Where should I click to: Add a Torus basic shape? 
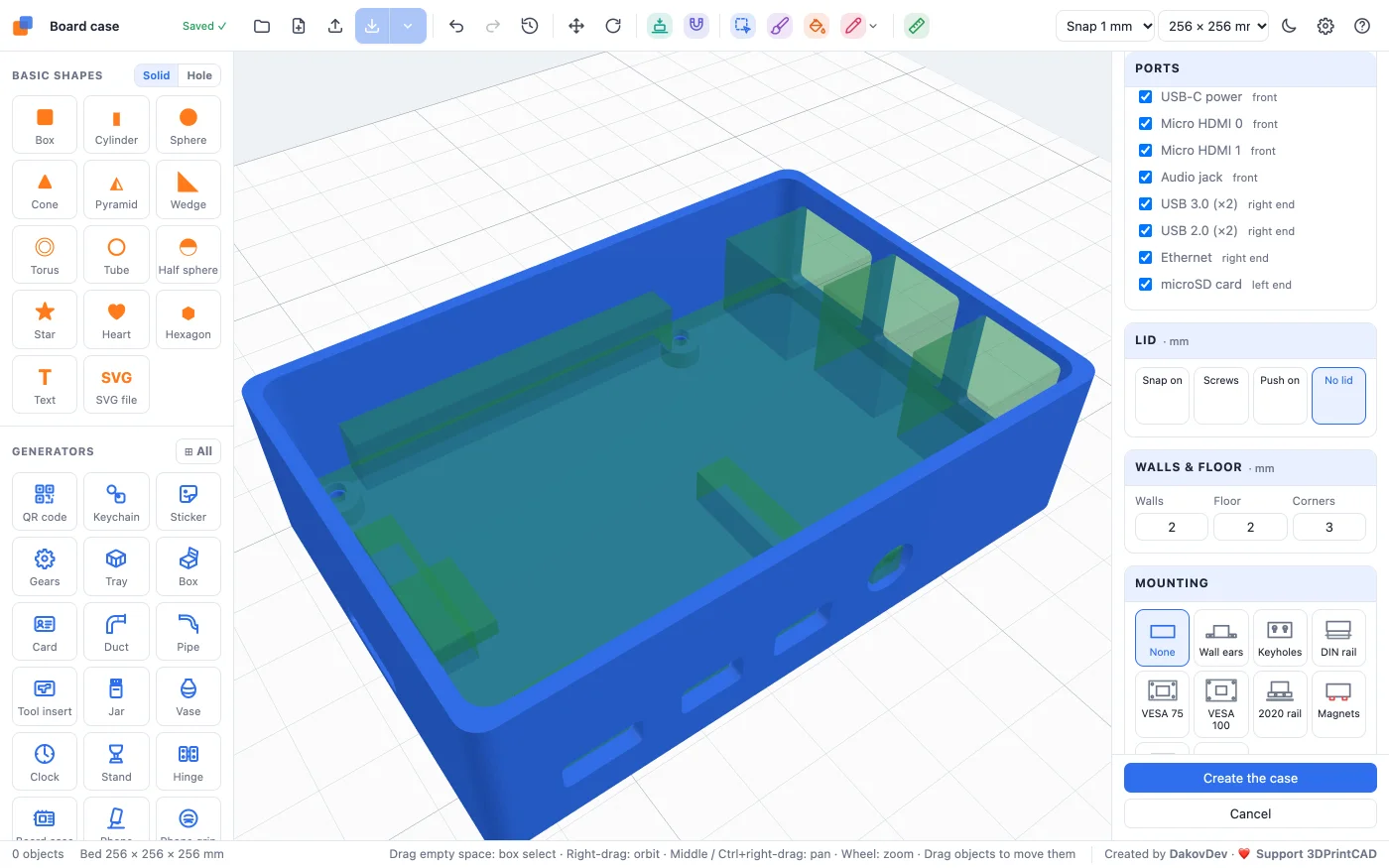click(45, 255)
